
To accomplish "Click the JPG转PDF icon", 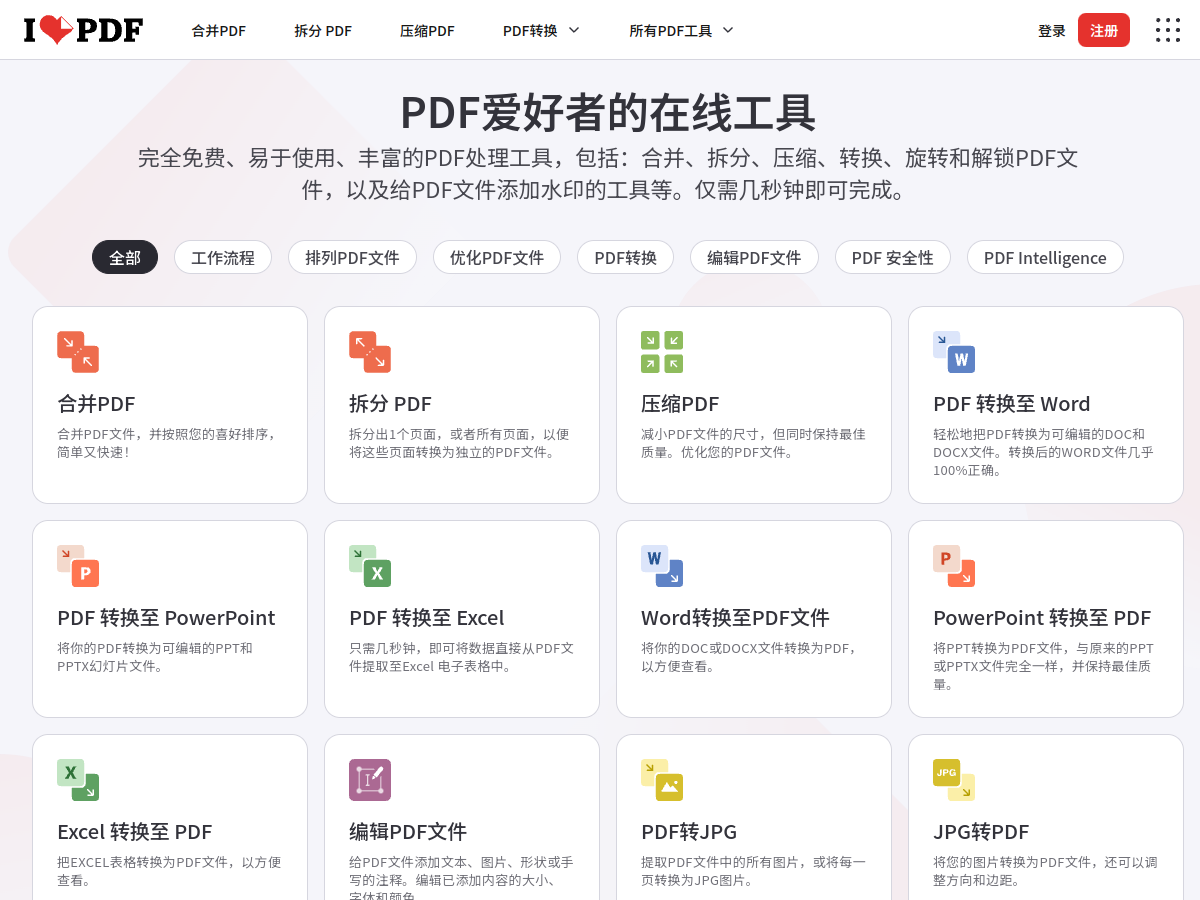I will [x=954, y=780].
